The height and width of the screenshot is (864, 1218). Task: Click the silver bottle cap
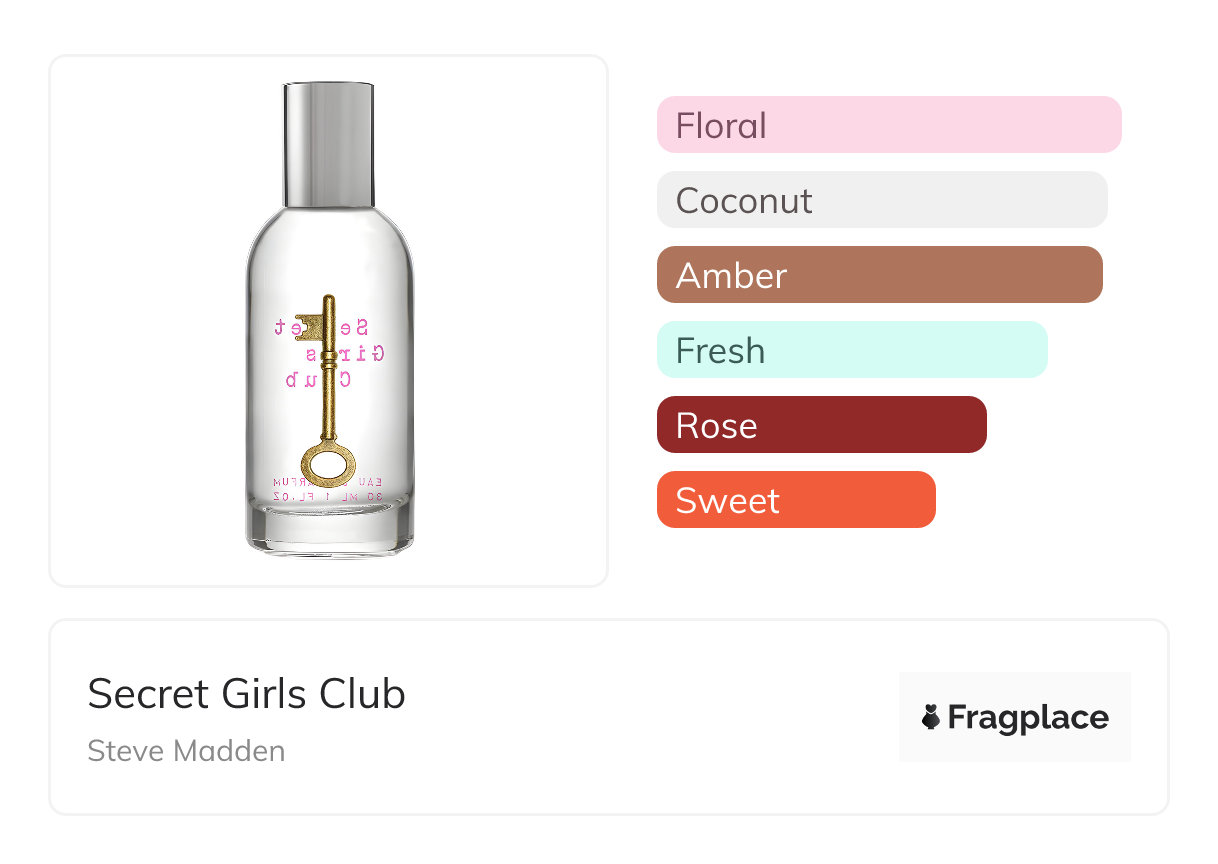click(329, 142)
